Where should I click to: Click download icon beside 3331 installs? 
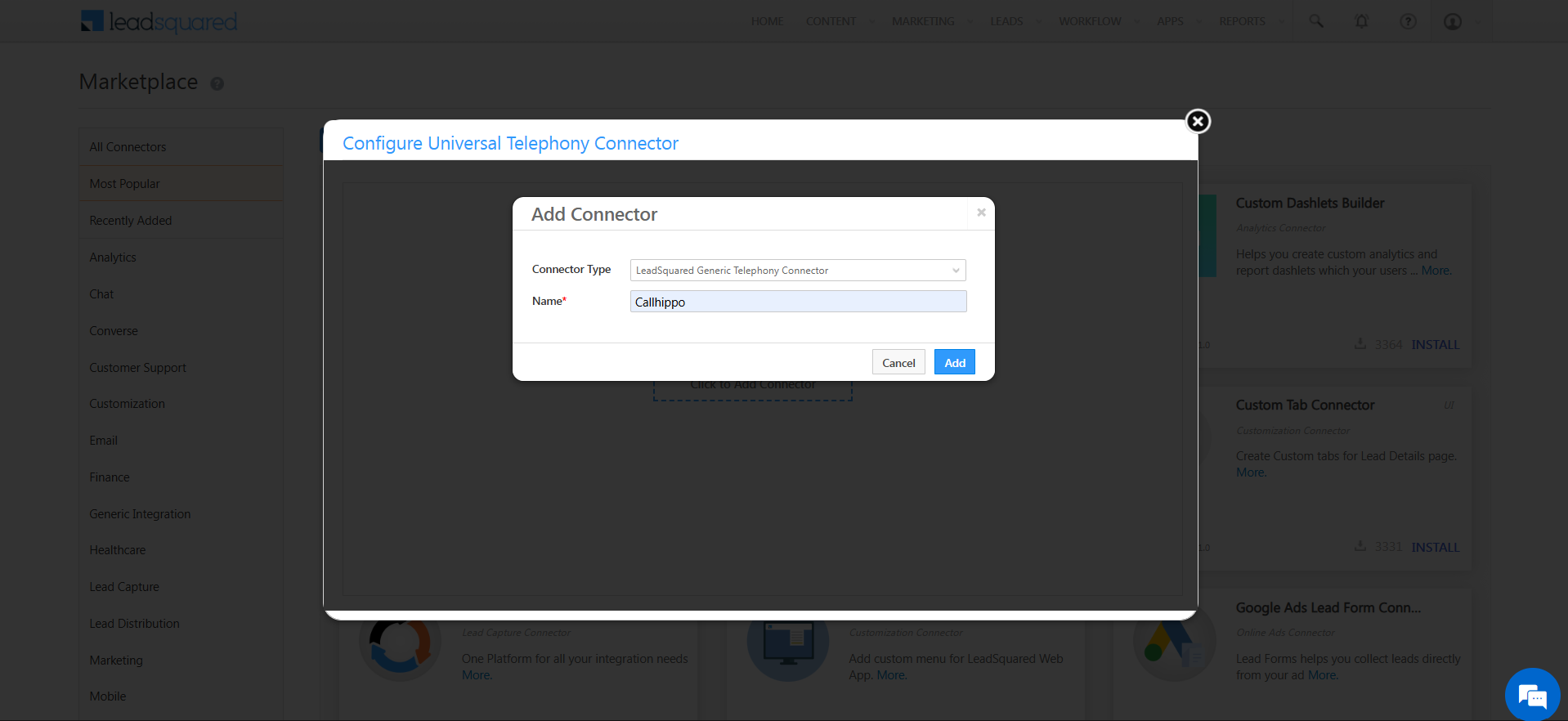click(1360, 545)
